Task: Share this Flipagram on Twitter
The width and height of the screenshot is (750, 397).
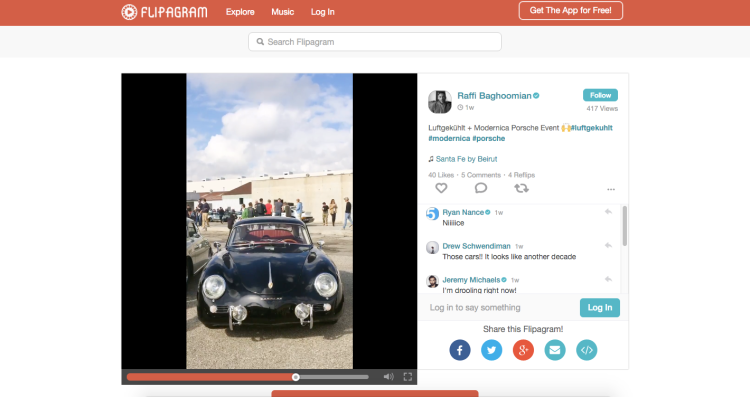Action: [491, 350]
